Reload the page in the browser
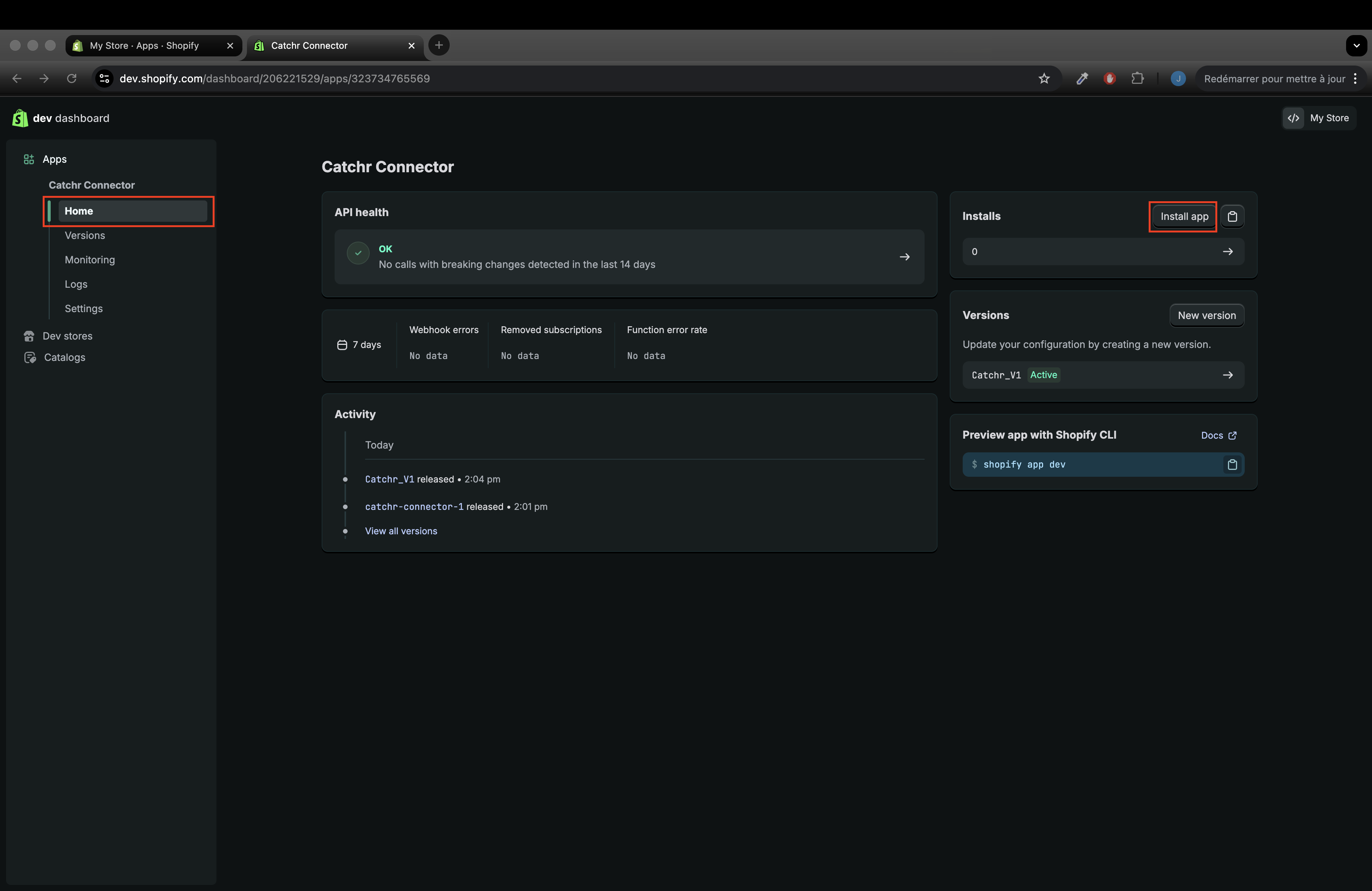This screenshot has width=1372, height=891. pos(72,79)
